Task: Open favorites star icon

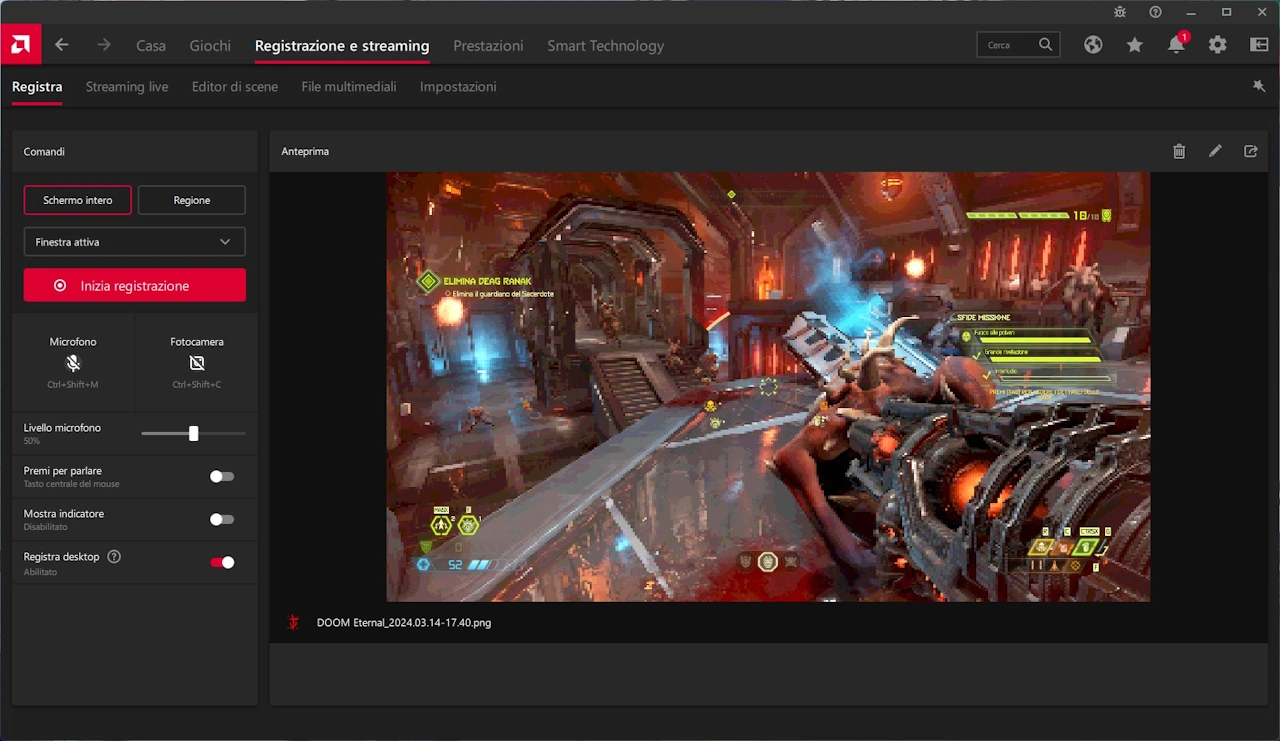Action: coord(1134,45)
